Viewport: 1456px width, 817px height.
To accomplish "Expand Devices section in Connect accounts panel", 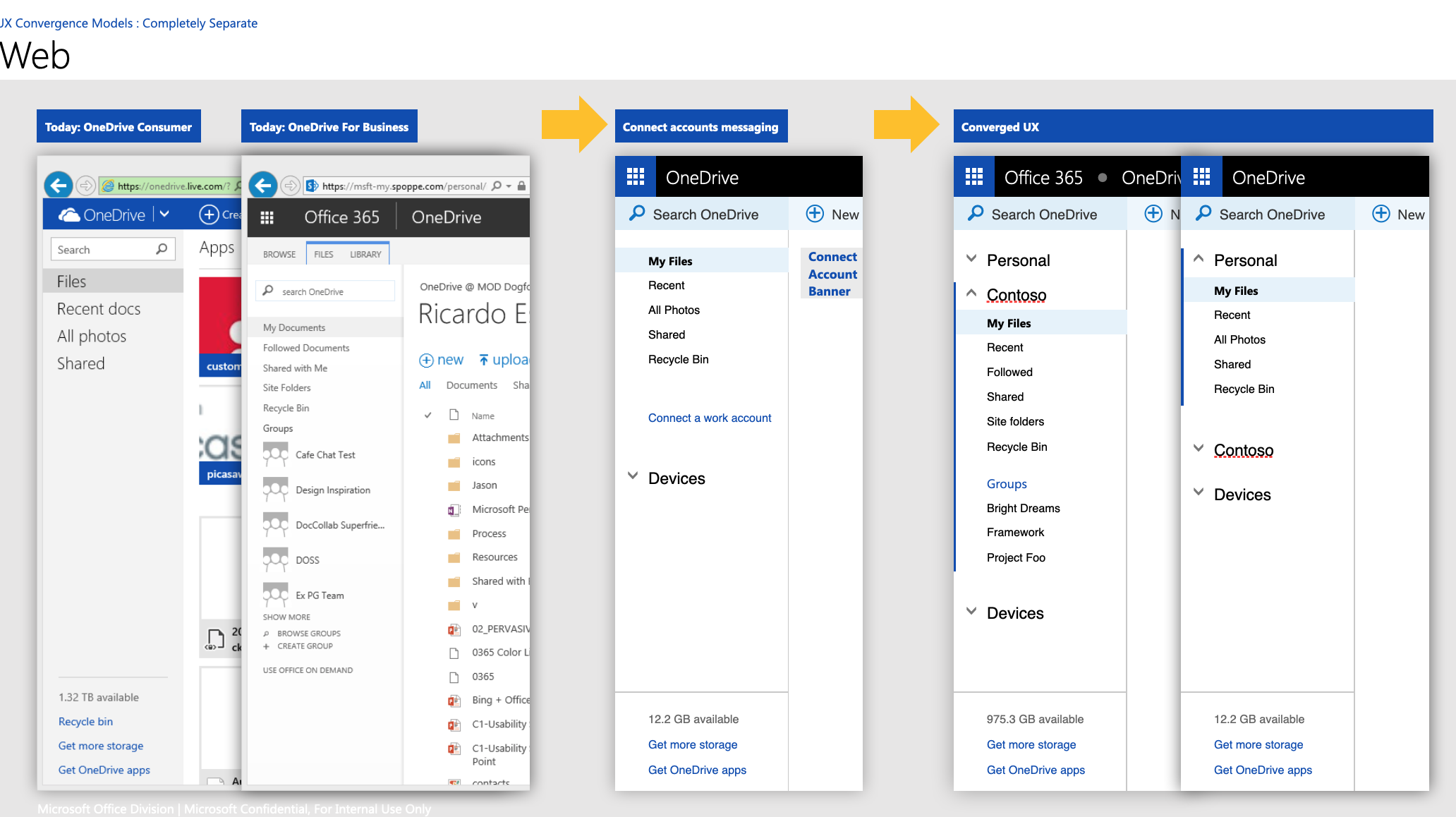I will coord(633,476).
